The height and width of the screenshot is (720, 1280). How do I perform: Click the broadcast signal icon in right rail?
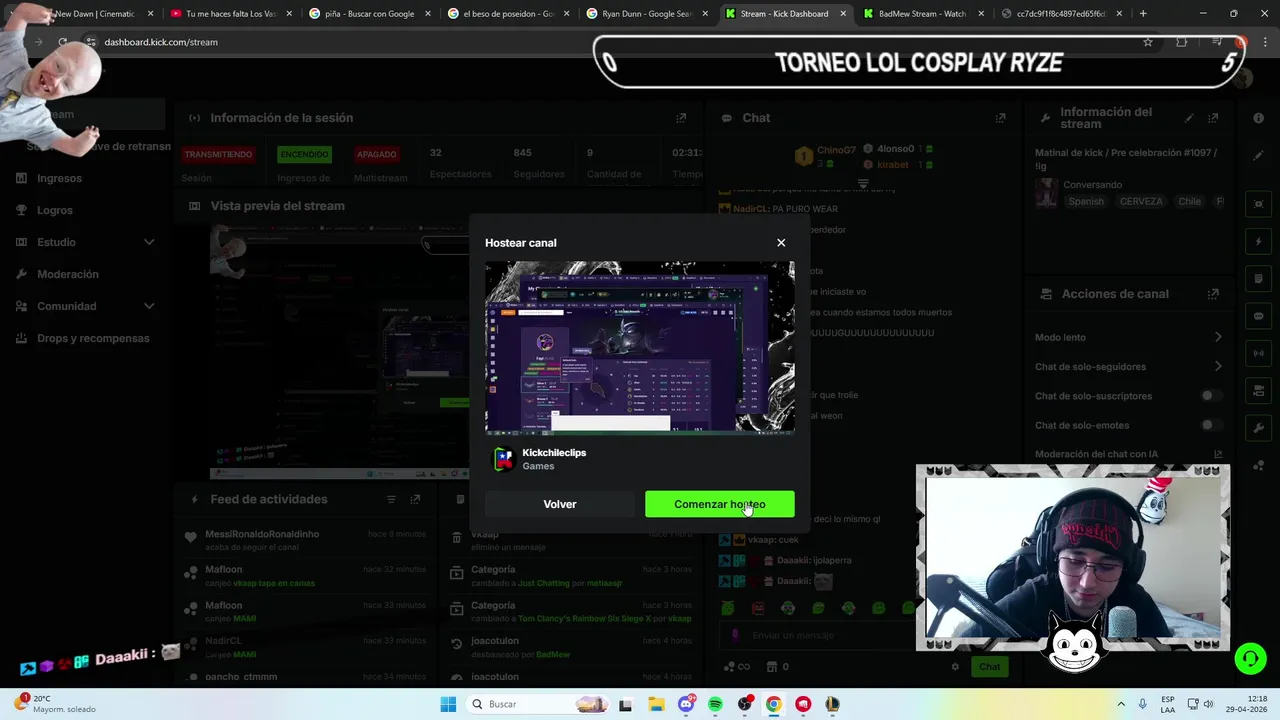pos(1258,353)
